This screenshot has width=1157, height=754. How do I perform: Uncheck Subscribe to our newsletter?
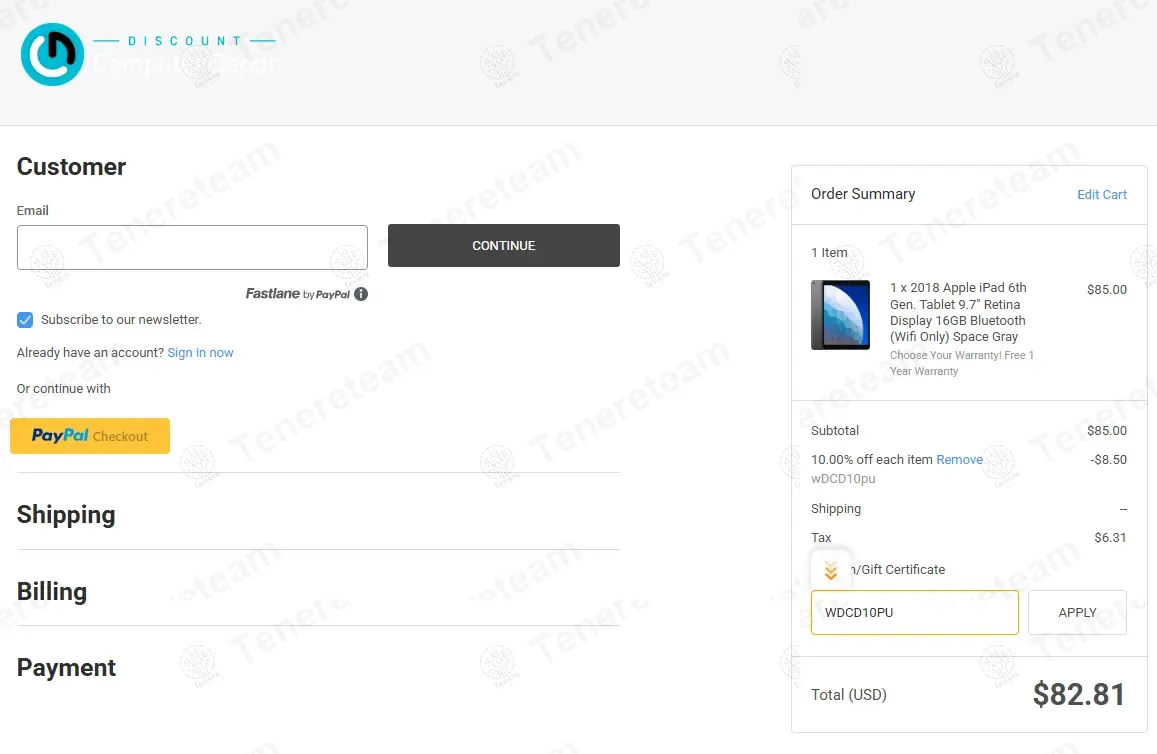click(25, 319)
